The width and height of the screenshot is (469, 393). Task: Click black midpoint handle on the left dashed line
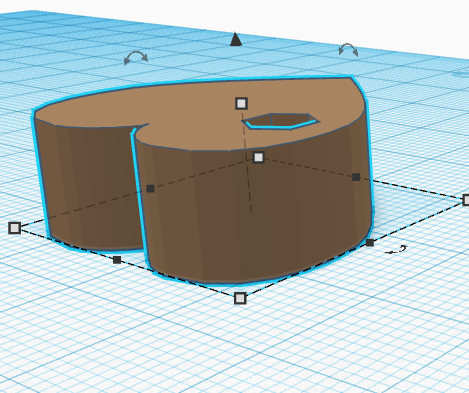pos(150,189)
